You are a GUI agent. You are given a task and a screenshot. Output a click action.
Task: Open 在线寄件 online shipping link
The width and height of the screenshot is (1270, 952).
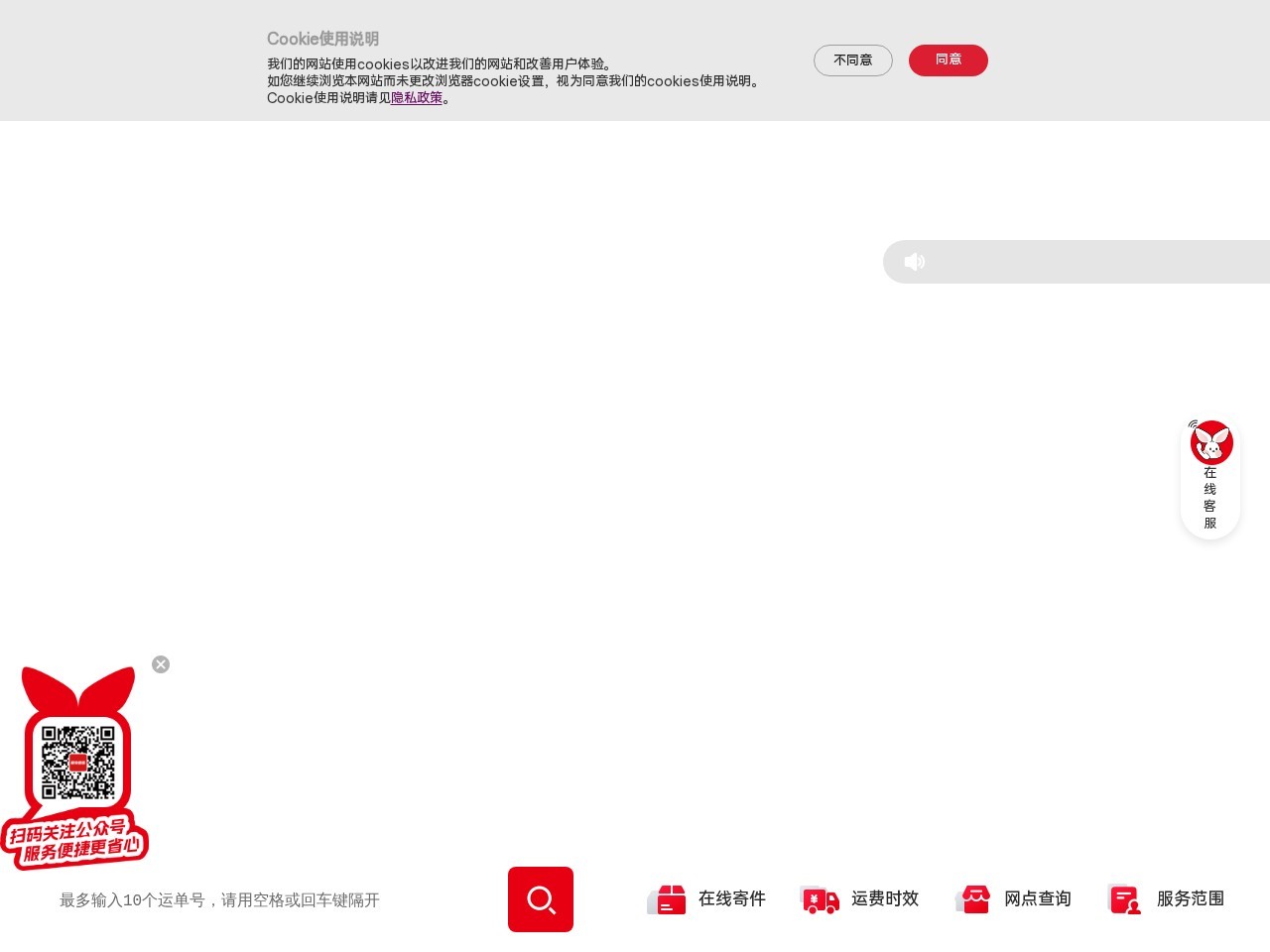732,898
